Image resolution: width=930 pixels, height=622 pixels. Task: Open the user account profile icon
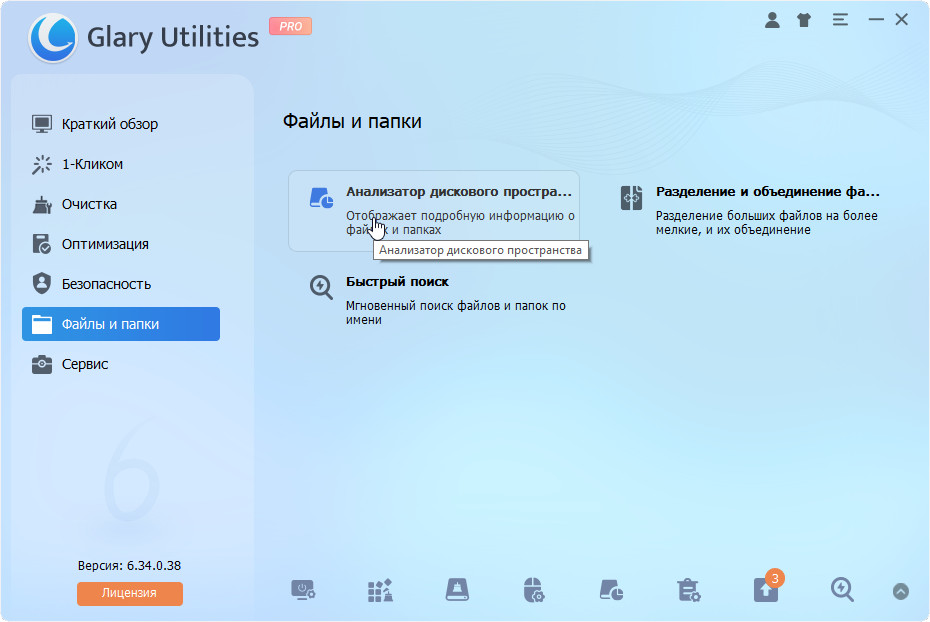pyautogui.click(x=772, y=19)
